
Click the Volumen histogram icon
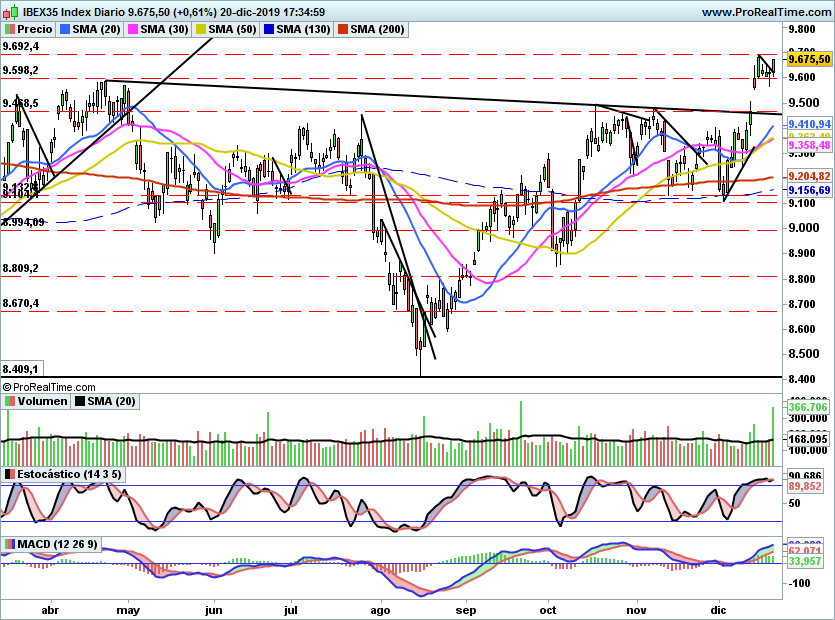tap(9, 401)
